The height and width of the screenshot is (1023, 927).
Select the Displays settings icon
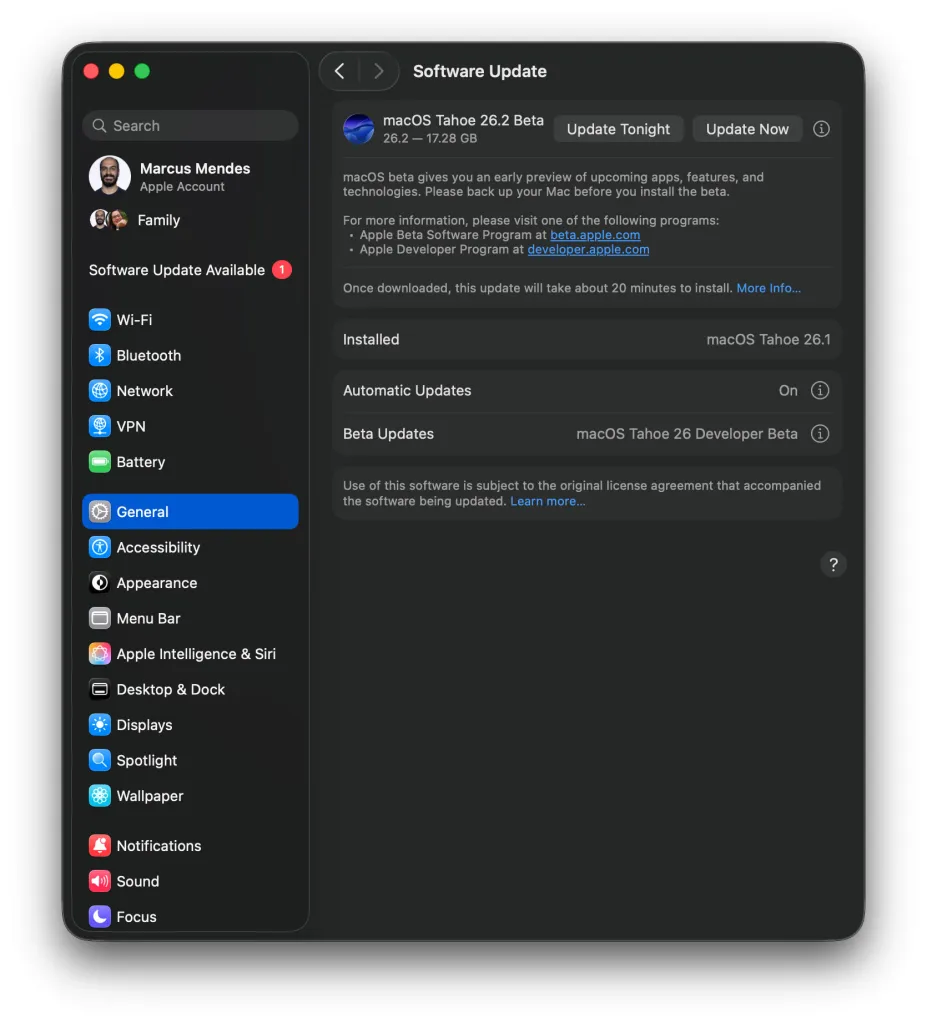click(99, 725)
